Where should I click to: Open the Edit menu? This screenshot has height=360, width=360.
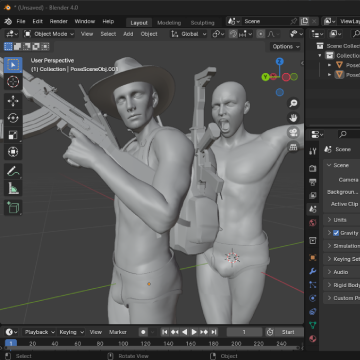point(37,21)
